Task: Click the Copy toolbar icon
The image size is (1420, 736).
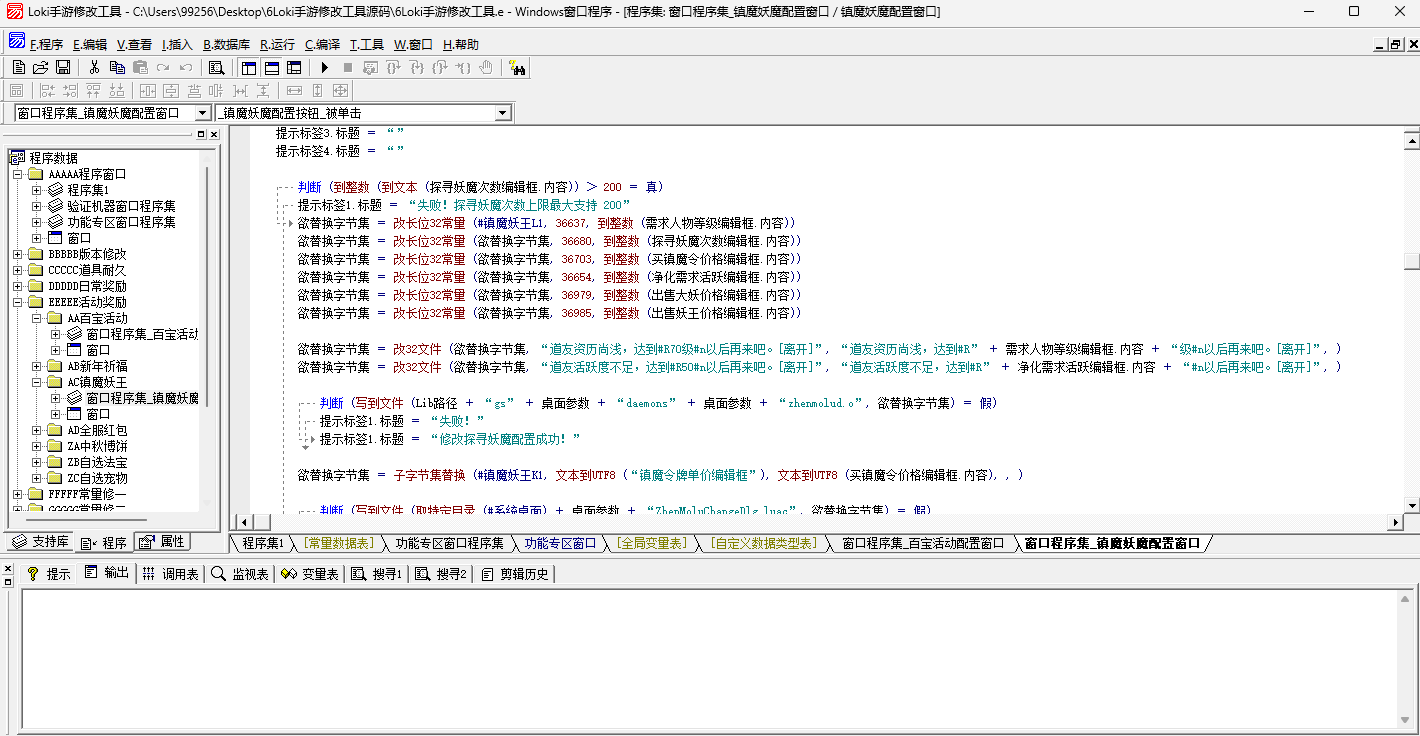Action: 117,68
